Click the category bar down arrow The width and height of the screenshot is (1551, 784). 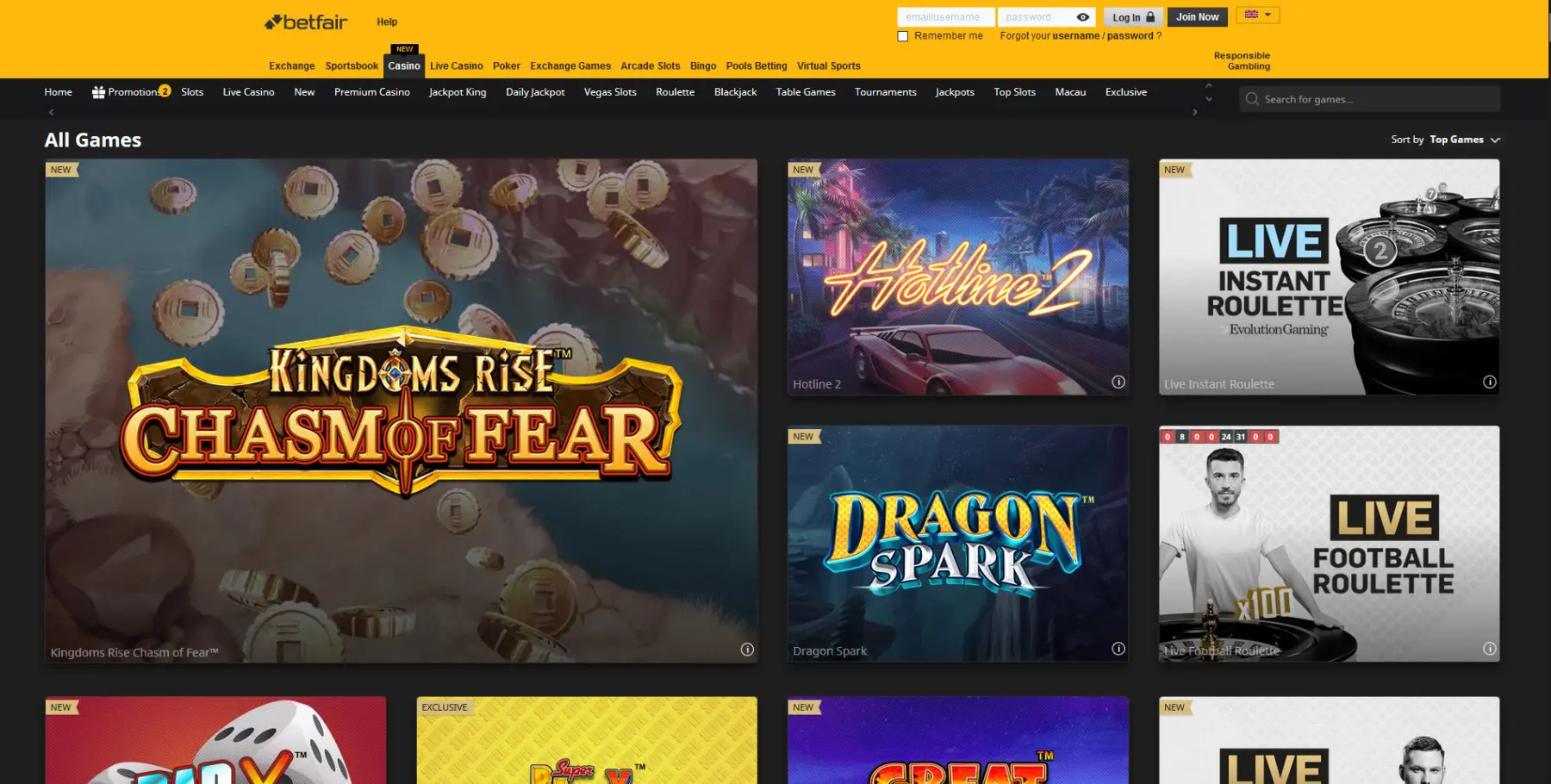pos(1208,99)
